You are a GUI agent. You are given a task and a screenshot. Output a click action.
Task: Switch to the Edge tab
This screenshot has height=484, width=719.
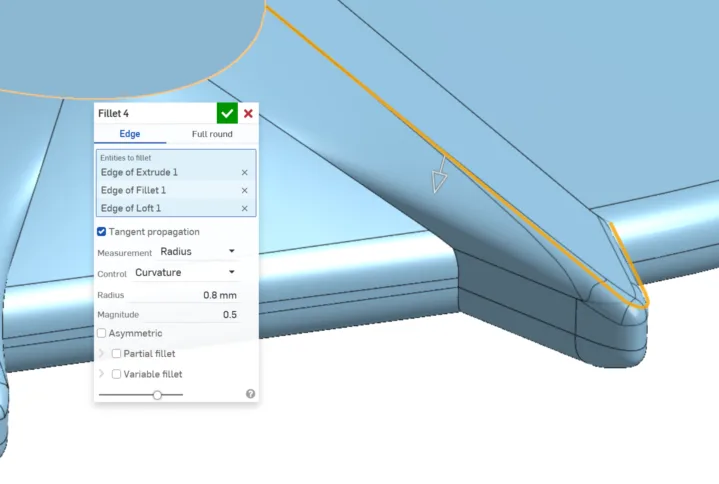coord(130,134)
